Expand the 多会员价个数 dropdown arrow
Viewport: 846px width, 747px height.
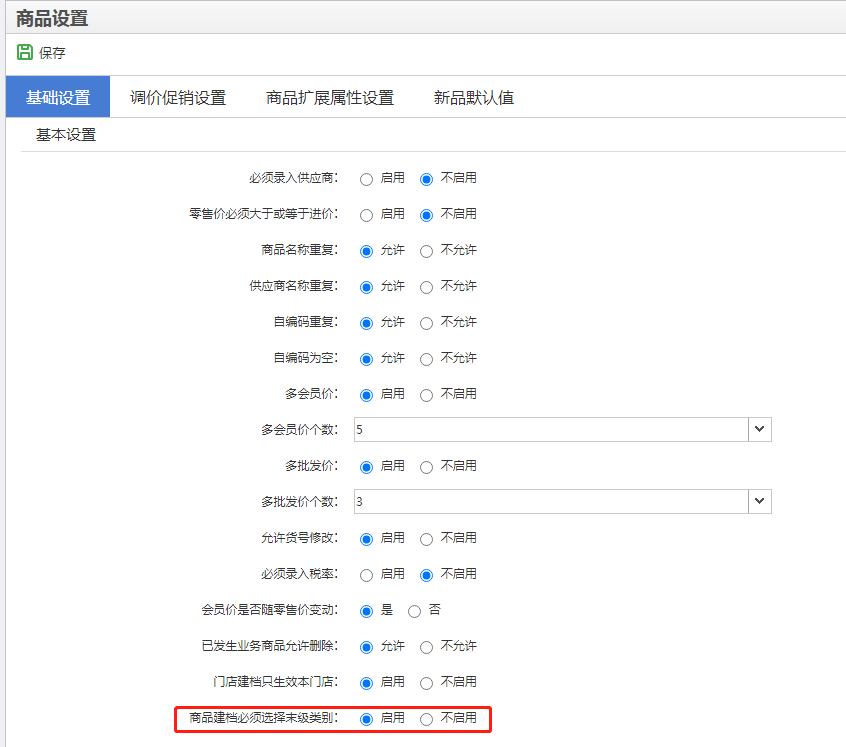(x=760, y=430)
